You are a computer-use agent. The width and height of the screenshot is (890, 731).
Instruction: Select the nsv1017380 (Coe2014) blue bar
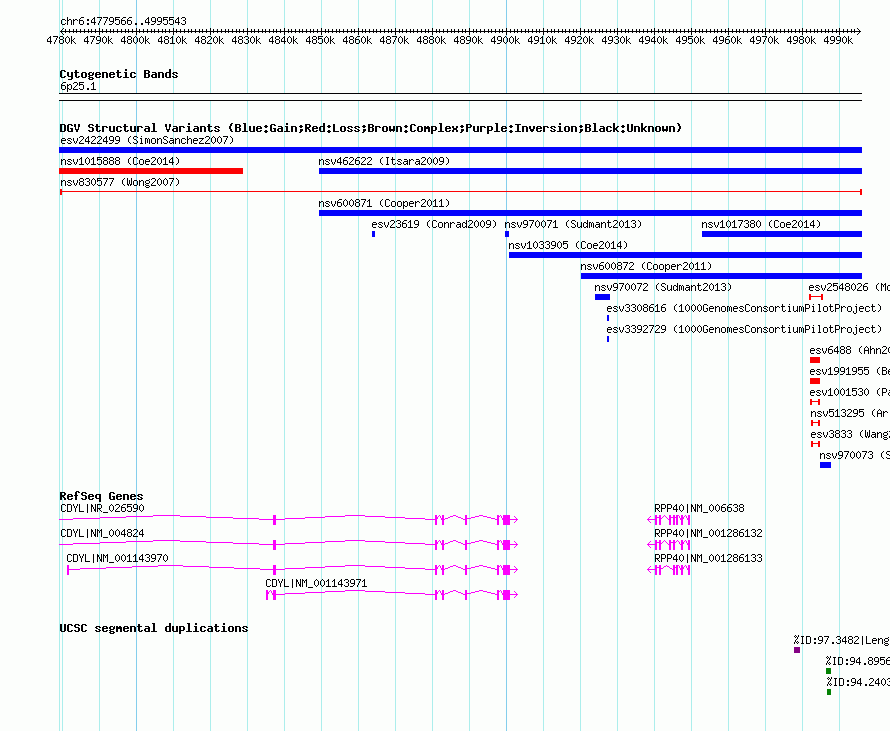point(782,234)
